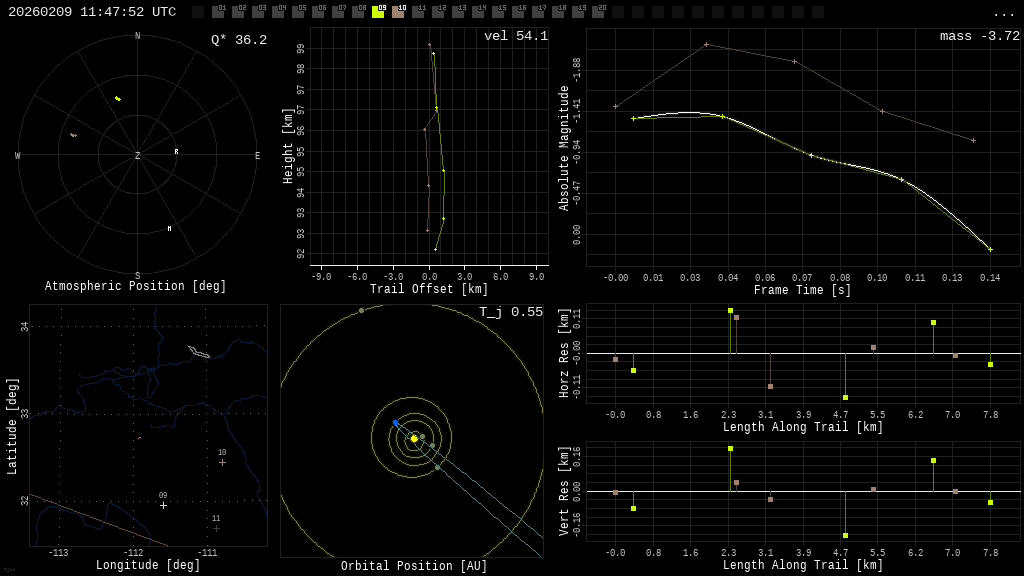Enable the station 11 box in top bar
The width and height of the screenshot is (1024, 576).
[418, 12]
